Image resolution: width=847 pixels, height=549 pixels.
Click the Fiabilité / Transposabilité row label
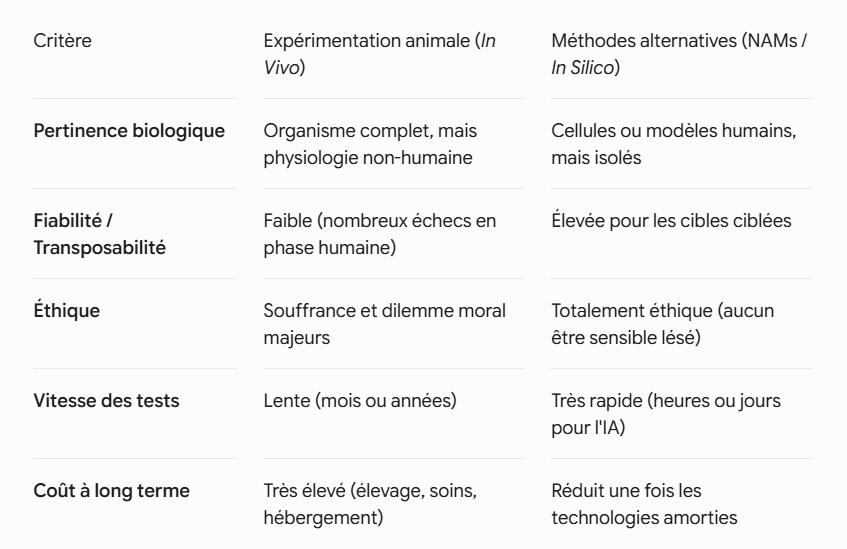99,234
